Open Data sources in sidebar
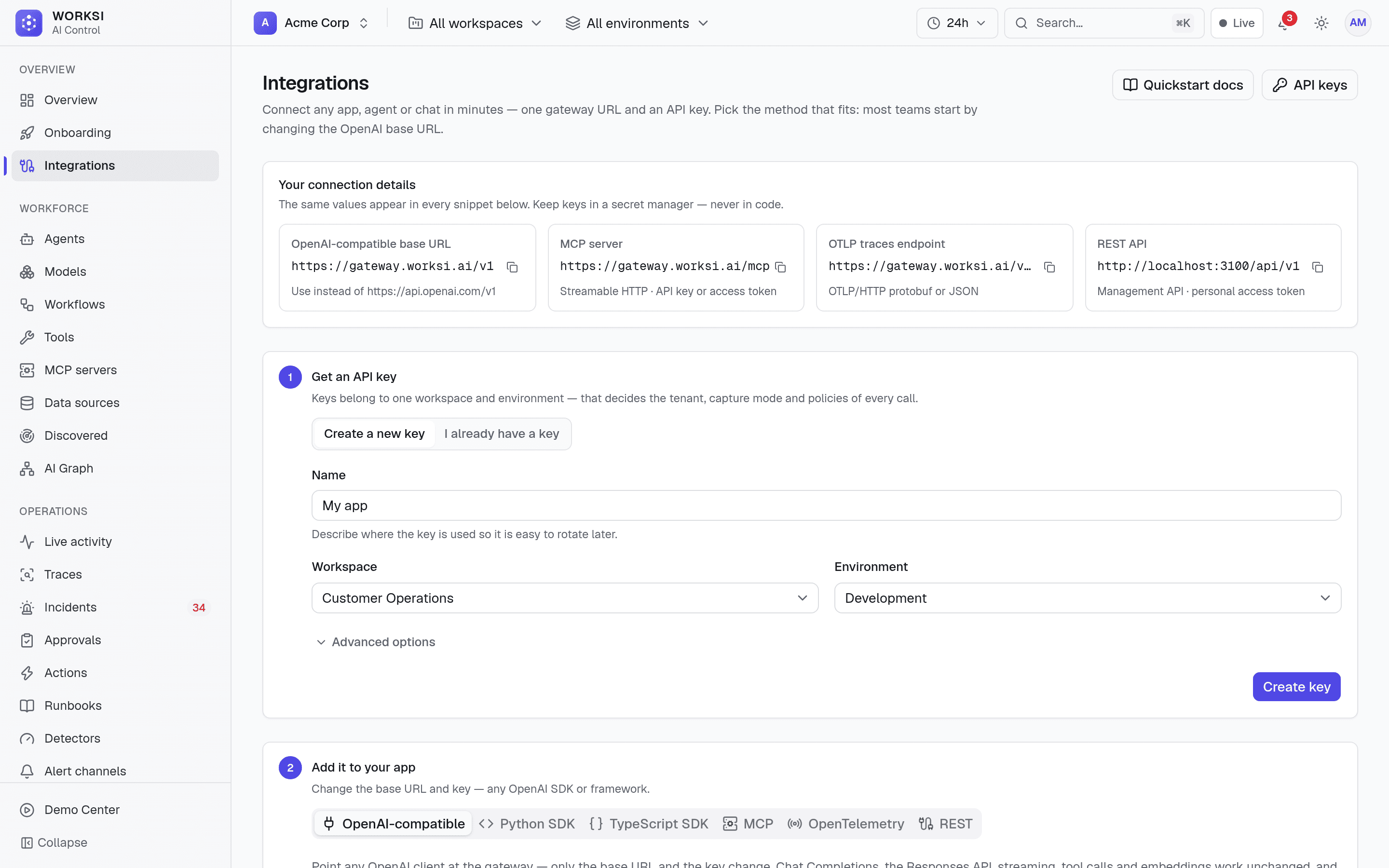 click(115, 403)
